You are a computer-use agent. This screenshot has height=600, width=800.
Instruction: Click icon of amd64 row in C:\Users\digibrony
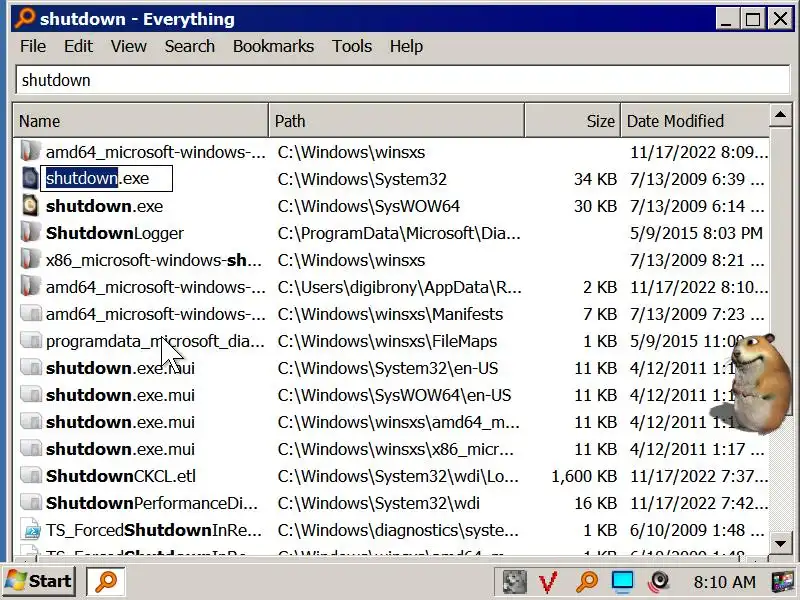(x=31, y=287)
